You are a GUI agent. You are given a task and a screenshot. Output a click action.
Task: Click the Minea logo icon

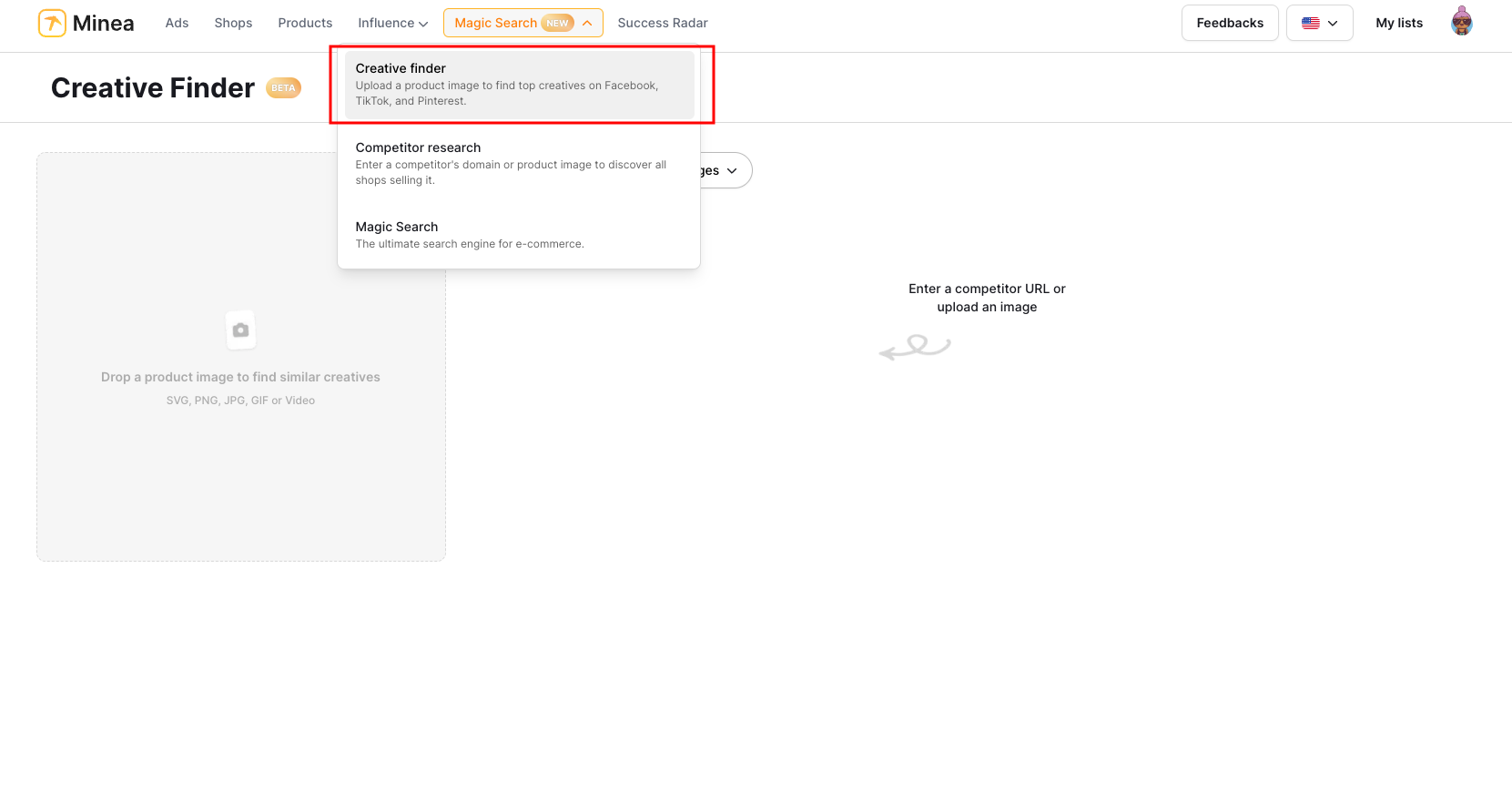tap(52, 23)
